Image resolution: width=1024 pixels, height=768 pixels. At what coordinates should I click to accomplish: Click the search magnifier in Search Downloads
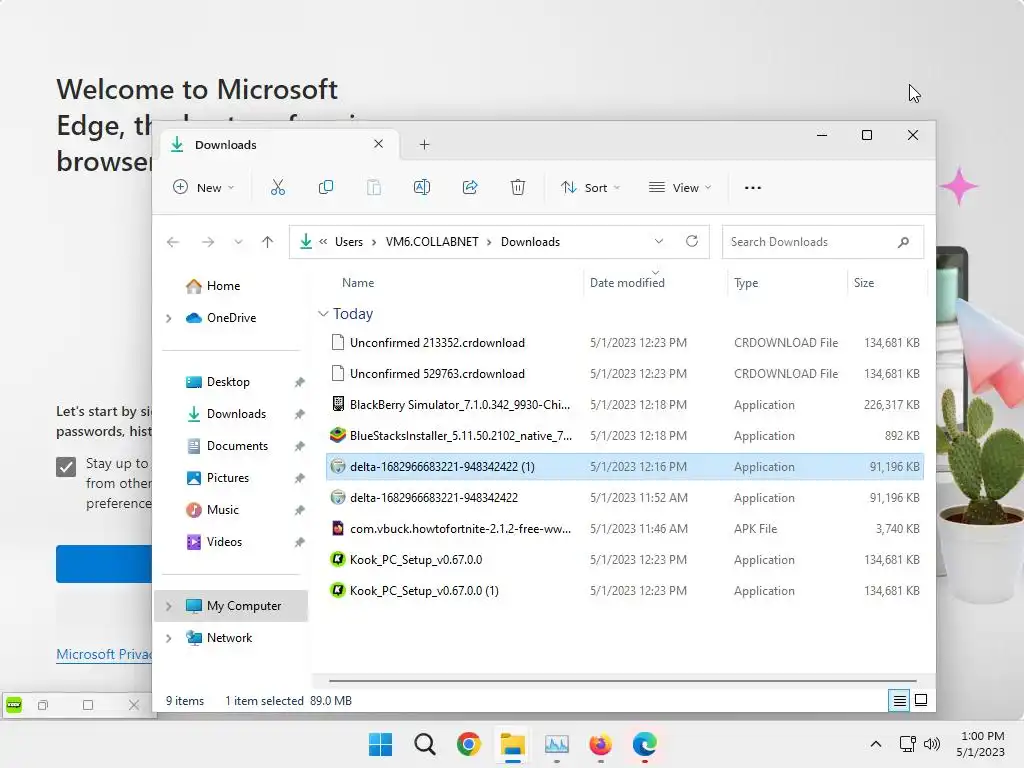(x=903, y=242)
